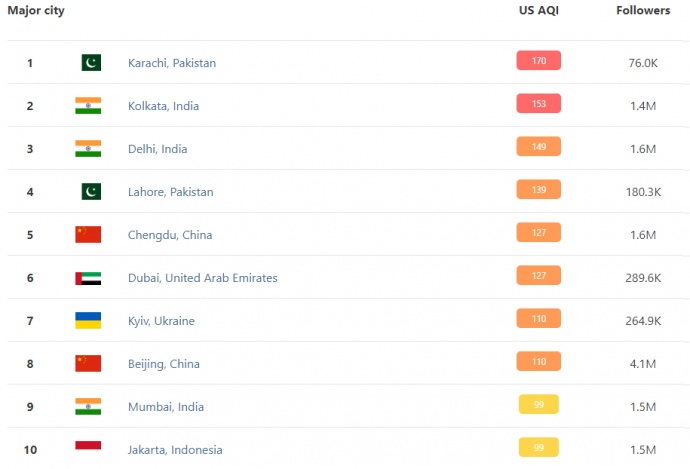Click the Followers column header
The width and height of the screenshot is (690, 469).
pos(643,11)
